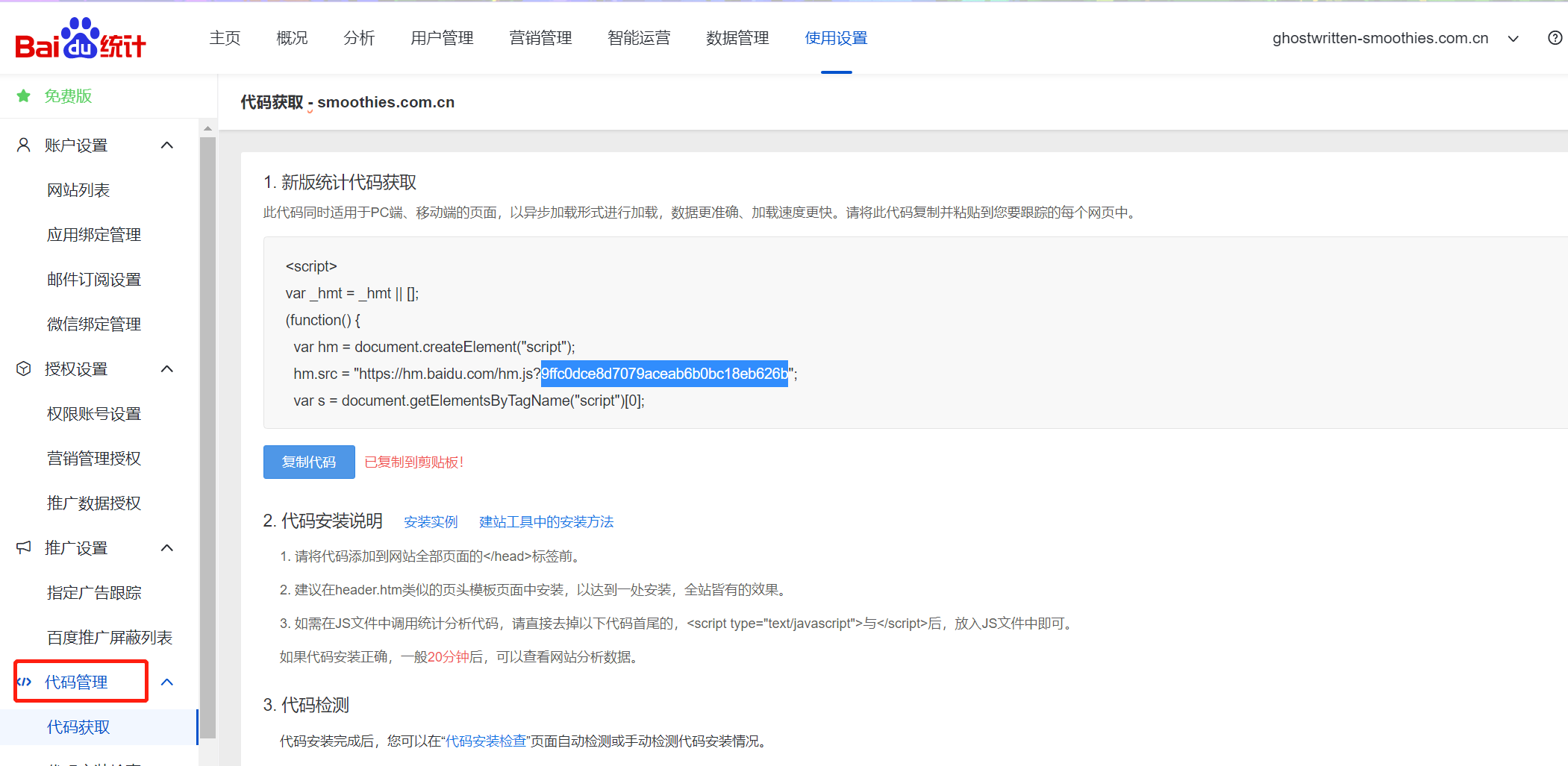This screenshot has height=766, width=1568.
Task: Collapse the 账户设置 section chevron
Action: coord(167,145)
